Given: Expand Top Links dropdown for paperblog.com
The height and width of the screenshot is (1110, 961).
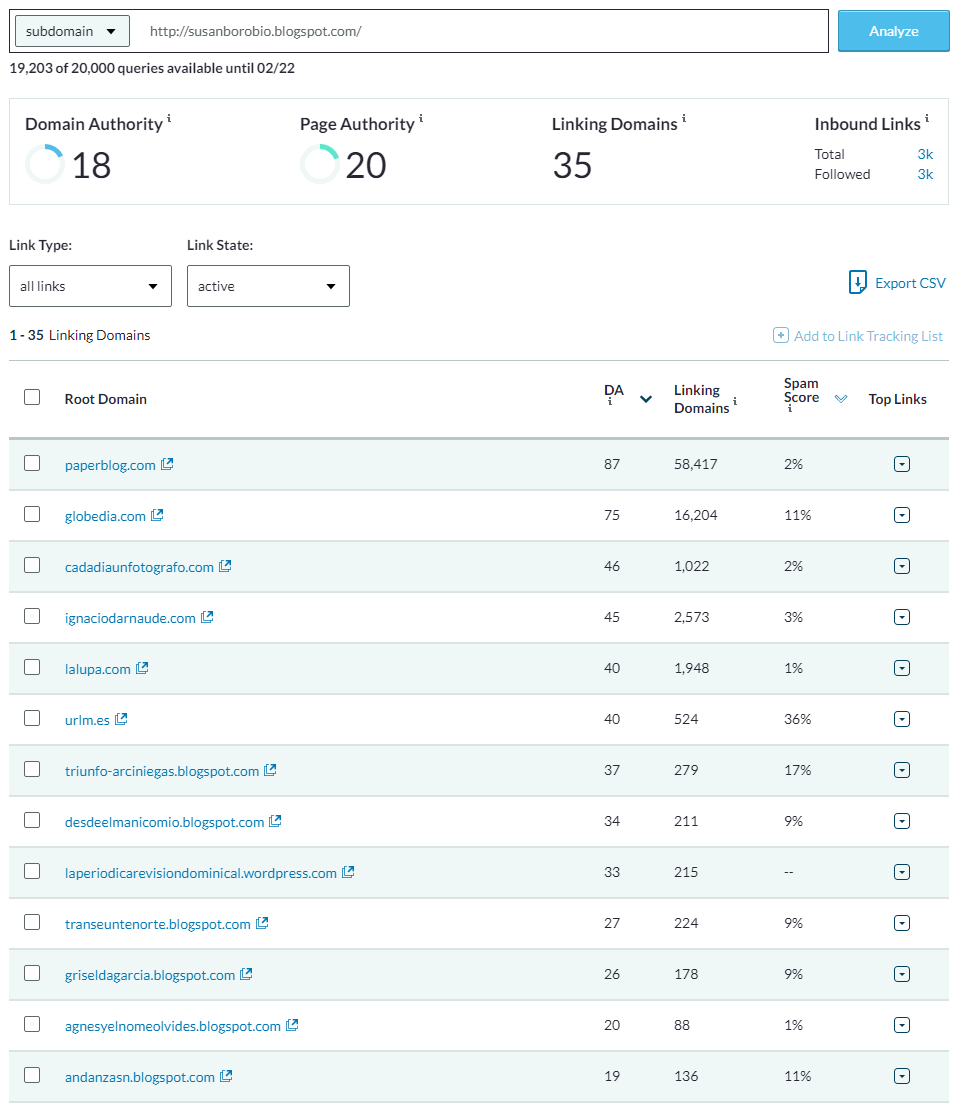Looking at the screenshot, I should [x=901, y=463].
